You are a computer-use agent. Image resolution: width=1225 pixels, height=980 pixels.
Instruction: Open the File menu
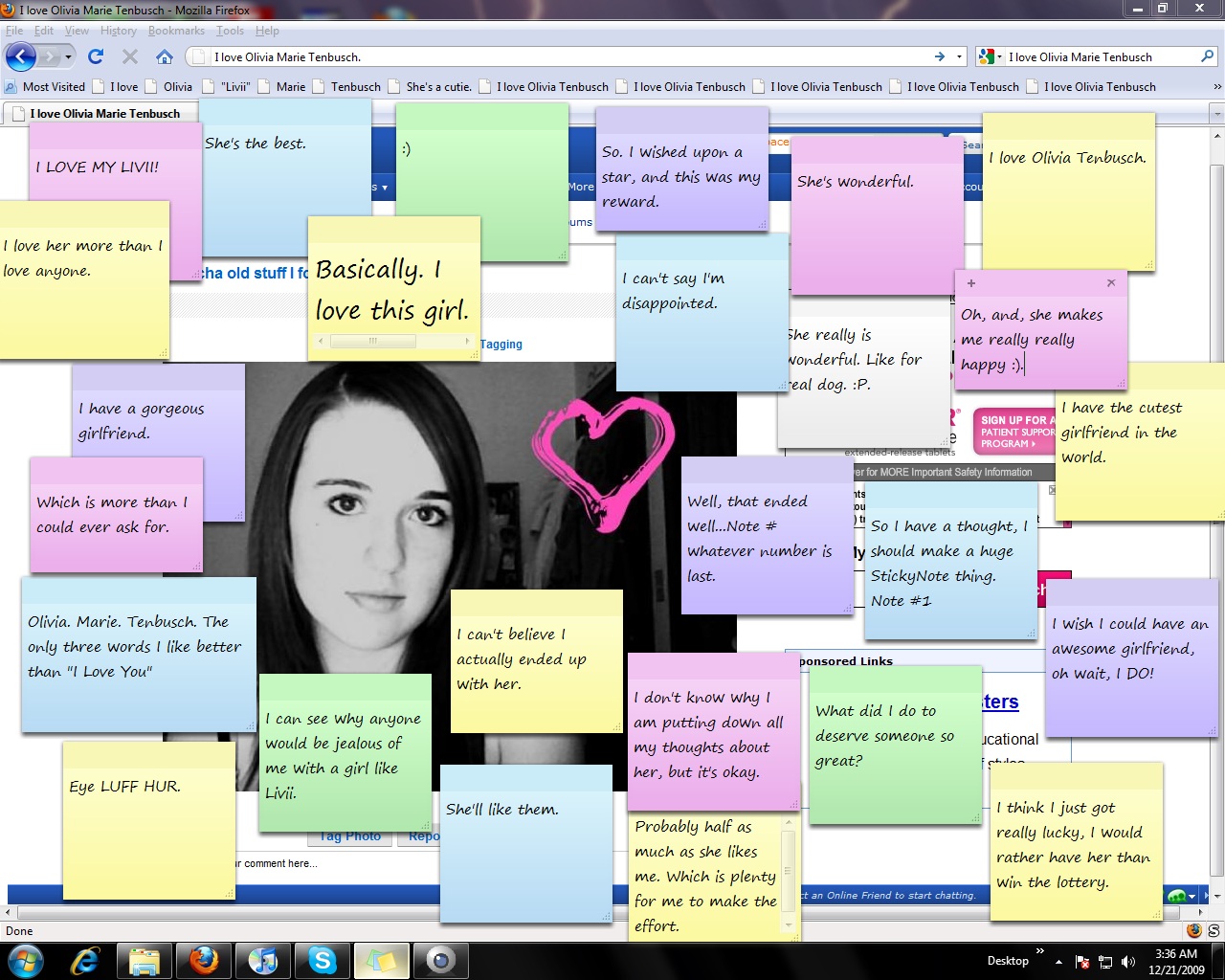click(14, 31)
